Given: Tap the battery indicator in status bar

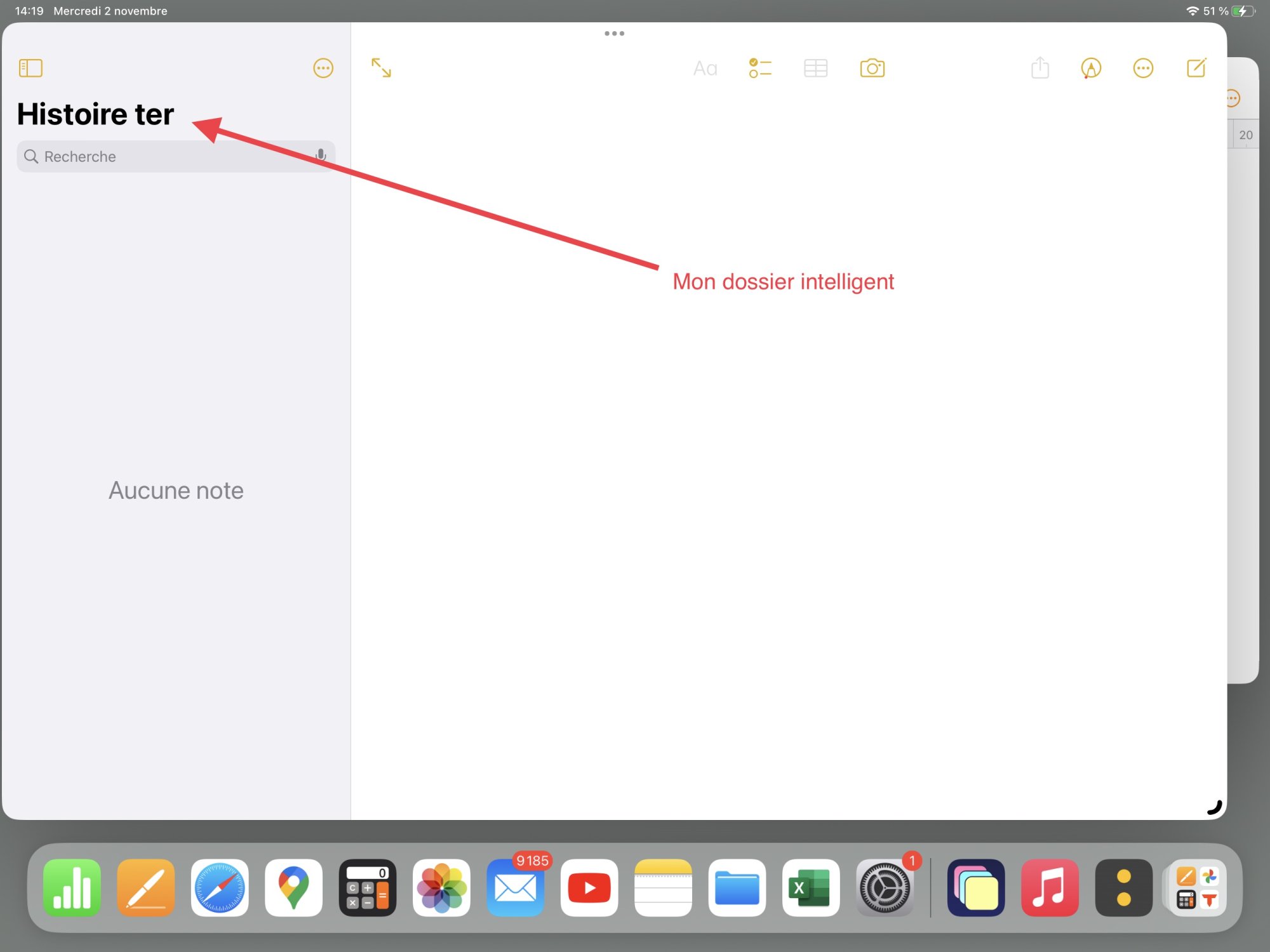Looking at the screenshot, I should [x=1243, y=11].
